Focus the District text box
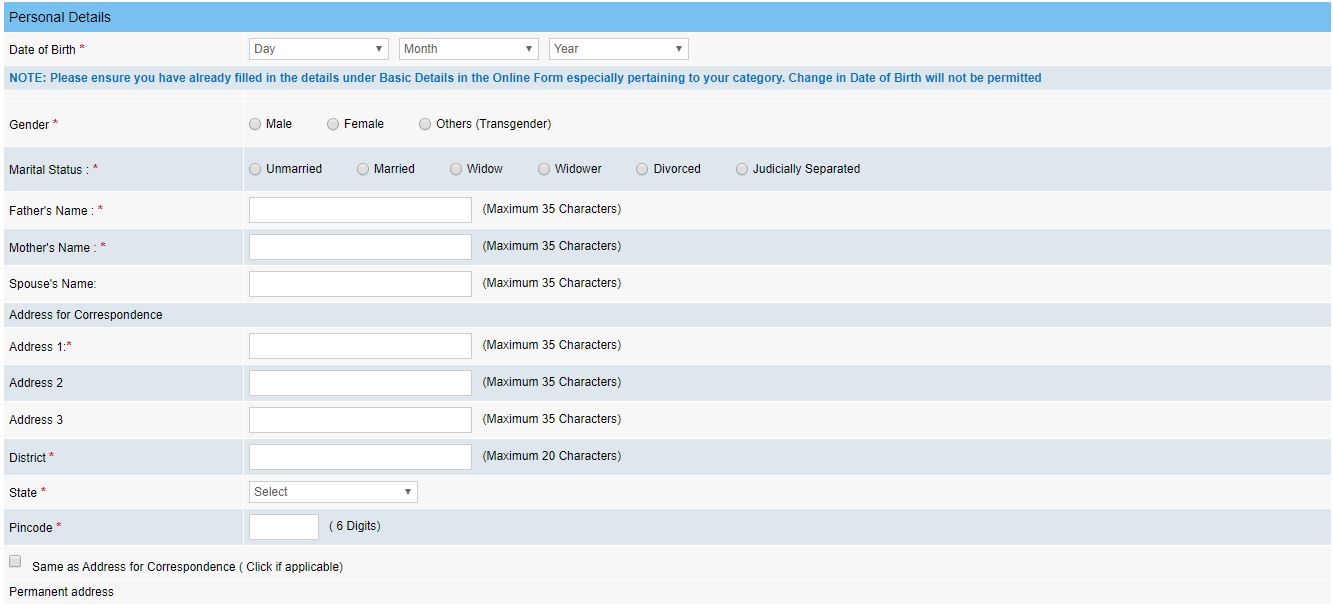The width and height of the screenshot is (1333, 605). point(360,457)
